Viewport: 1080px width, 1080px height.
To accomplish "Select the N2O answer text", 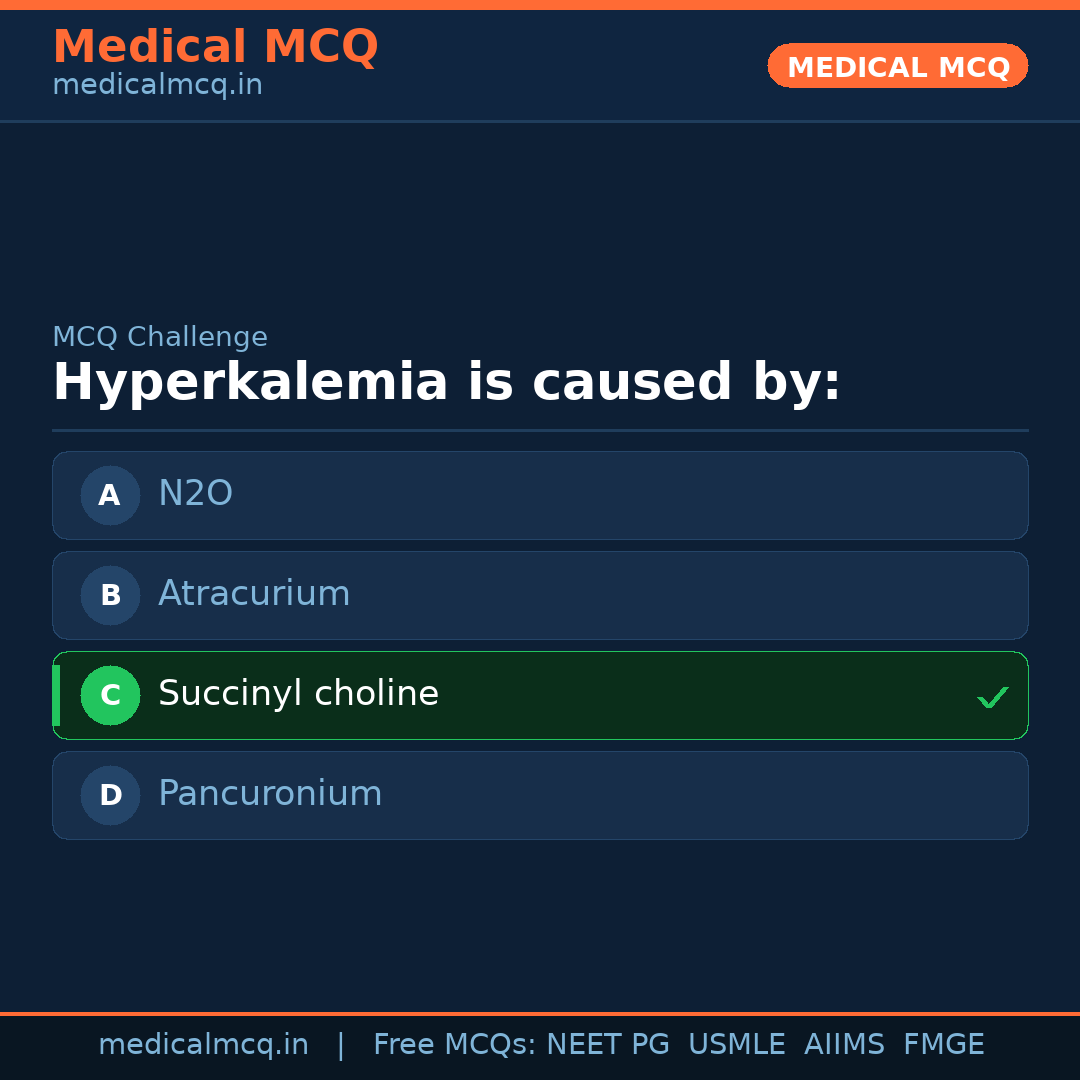I will [x=195, y=494].
